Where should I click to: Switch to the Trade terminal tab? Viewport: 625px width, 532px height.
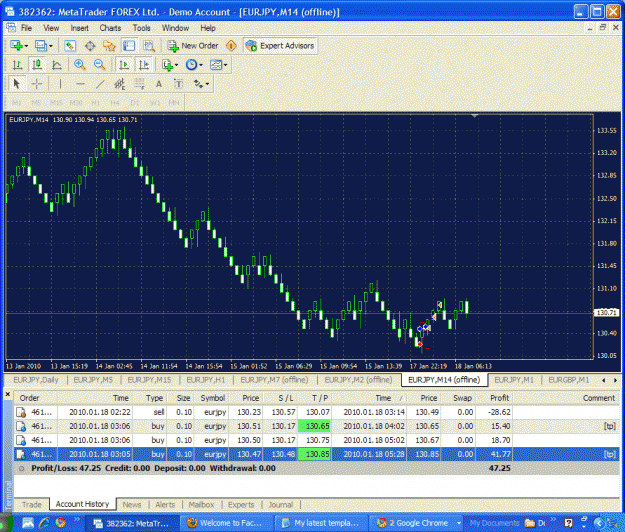click(32, 504)
